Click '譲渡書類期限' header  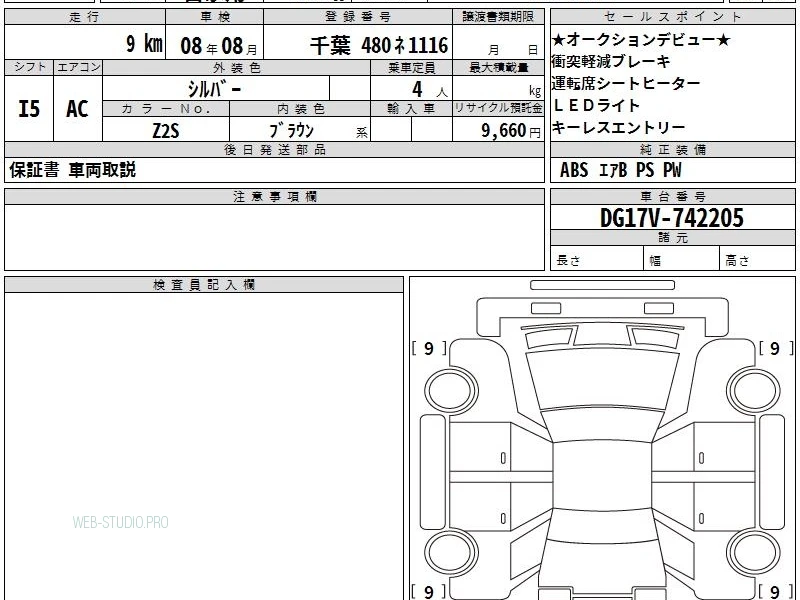498,17
